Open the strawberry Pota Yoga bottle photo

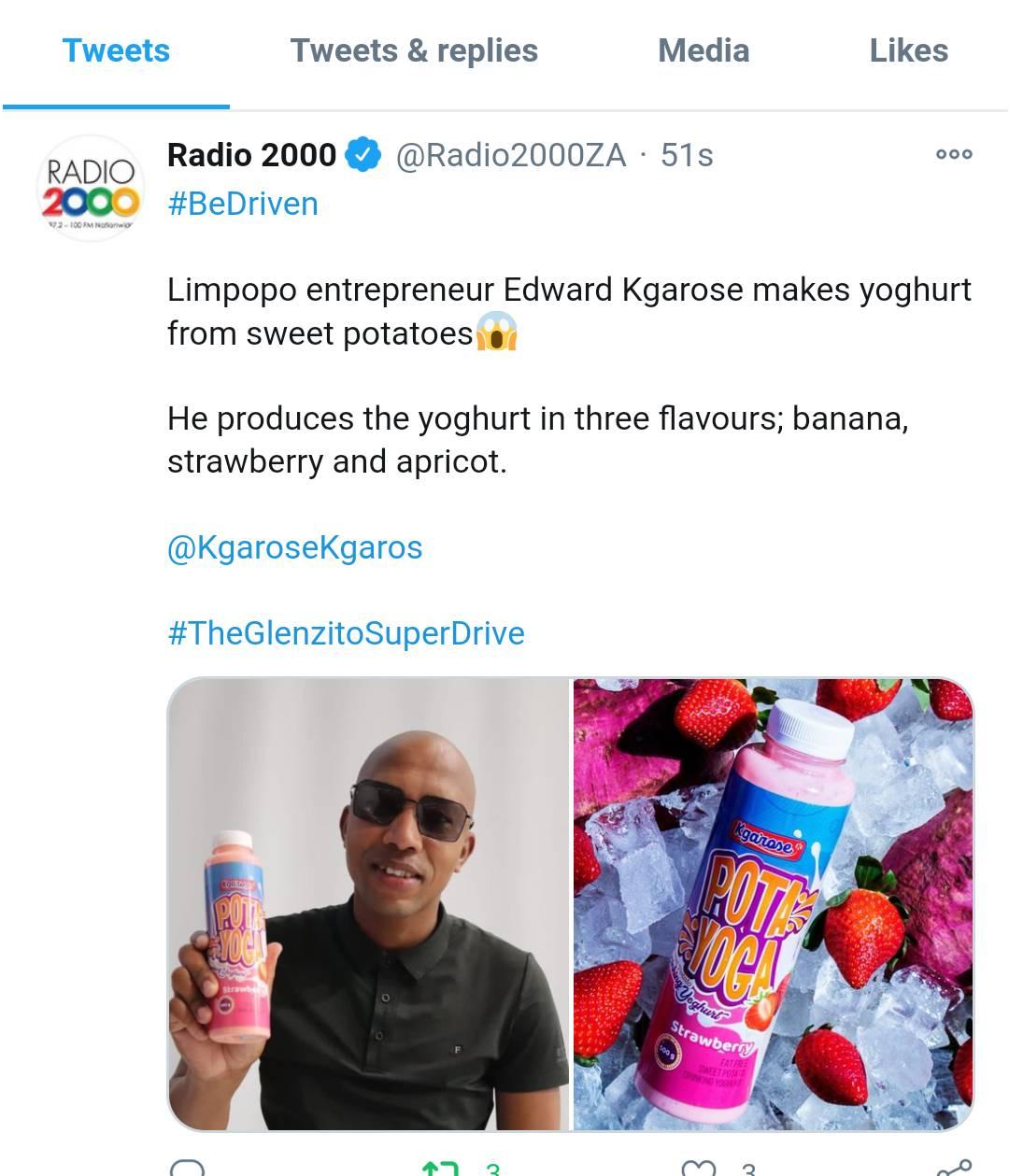(774, 904)
